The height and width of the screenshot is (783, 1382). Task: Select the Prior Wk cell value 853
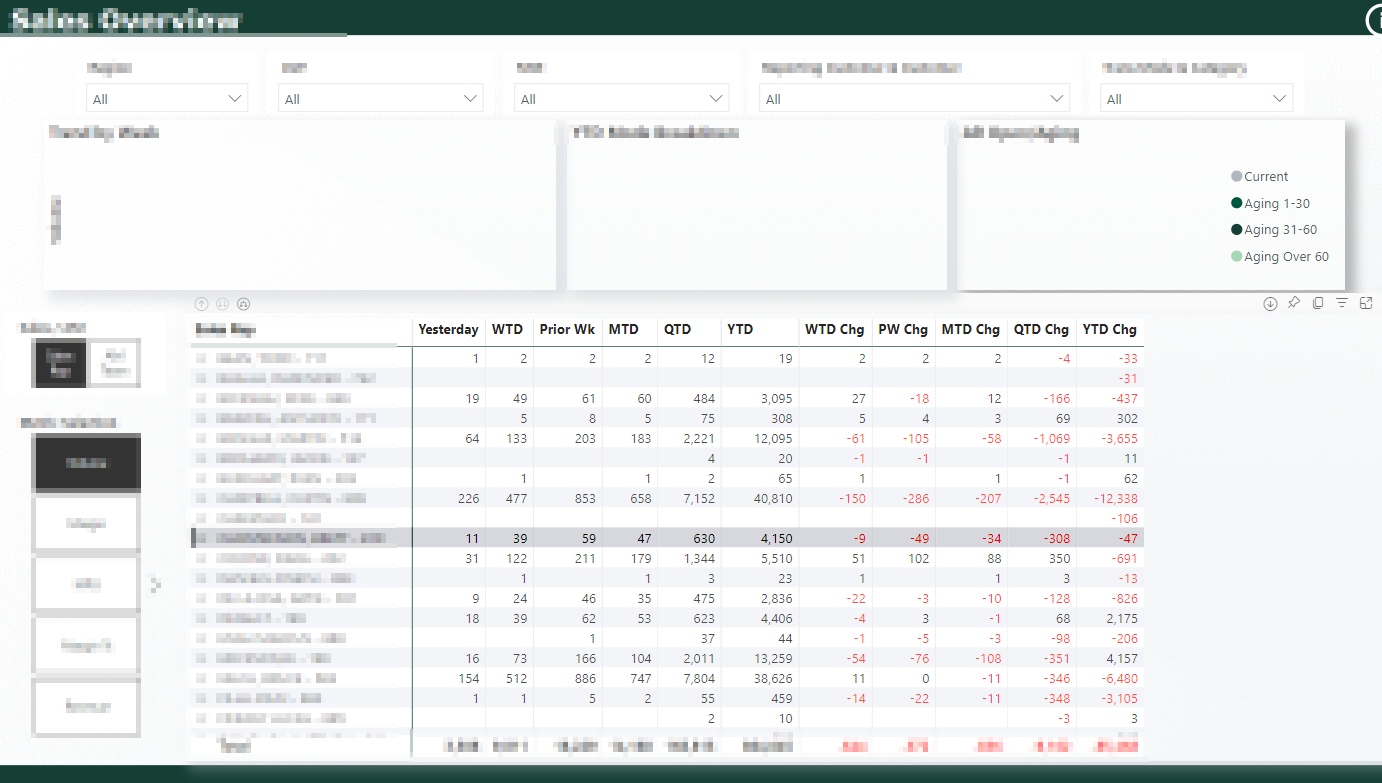pos(584,498)
